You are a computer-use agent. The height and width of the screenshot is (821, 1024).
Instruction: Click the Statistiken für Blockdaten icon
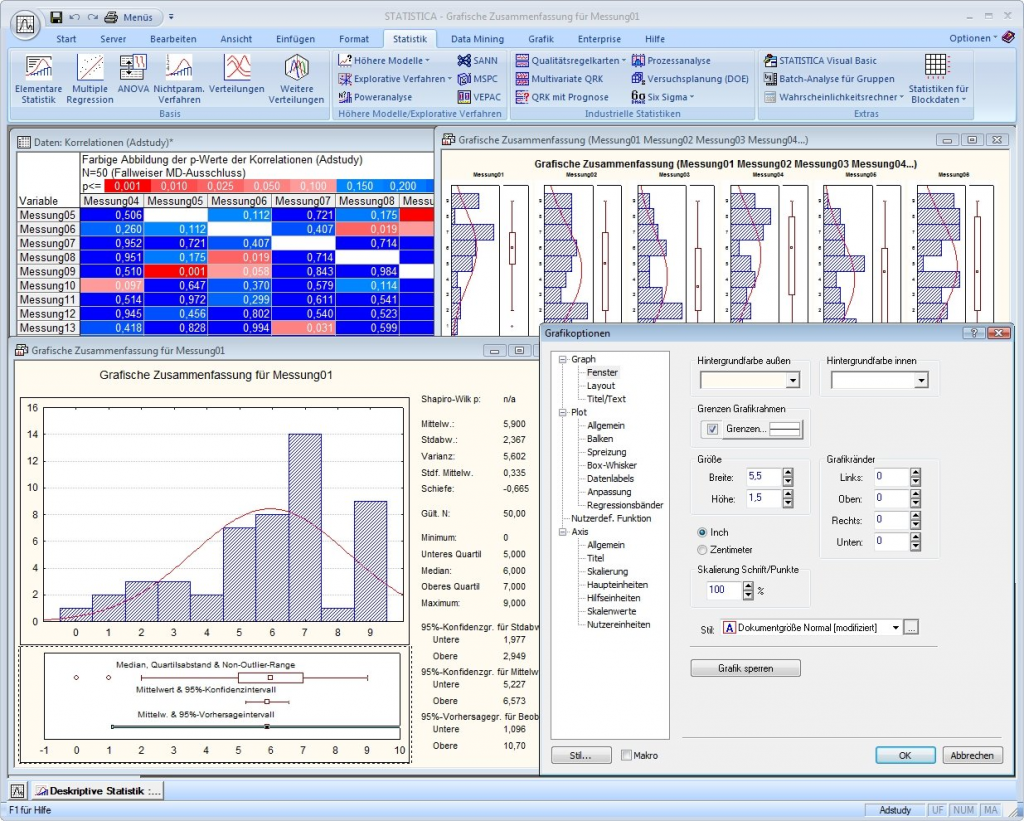tap(938, 78)
